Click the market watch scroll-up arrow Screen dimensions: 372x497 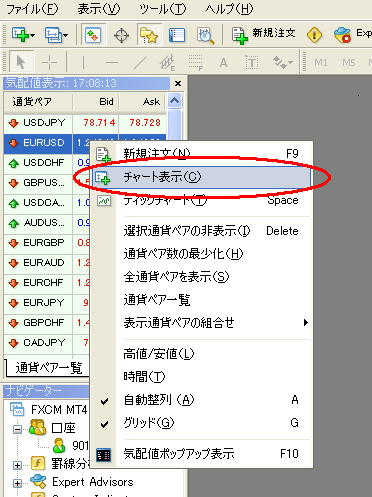(175, 100)
